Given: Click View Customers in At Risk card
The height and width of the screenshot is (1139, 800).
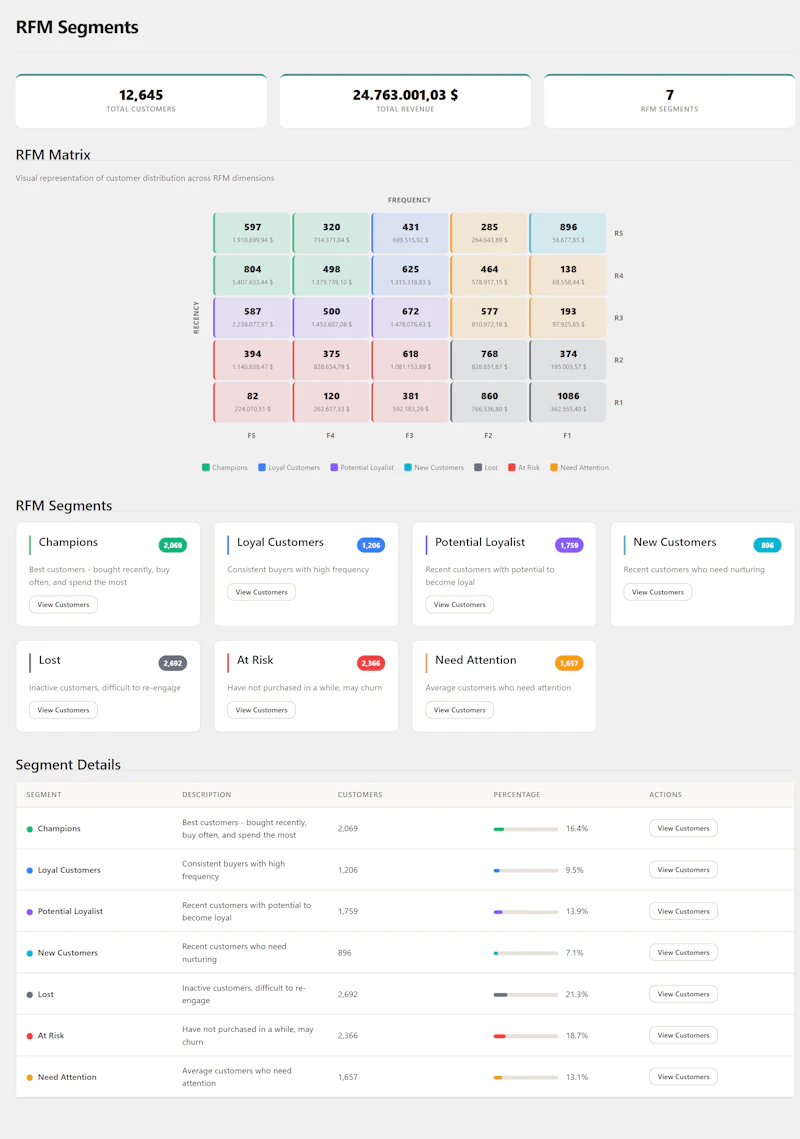Looking at the screenshot, I should 262,710.
